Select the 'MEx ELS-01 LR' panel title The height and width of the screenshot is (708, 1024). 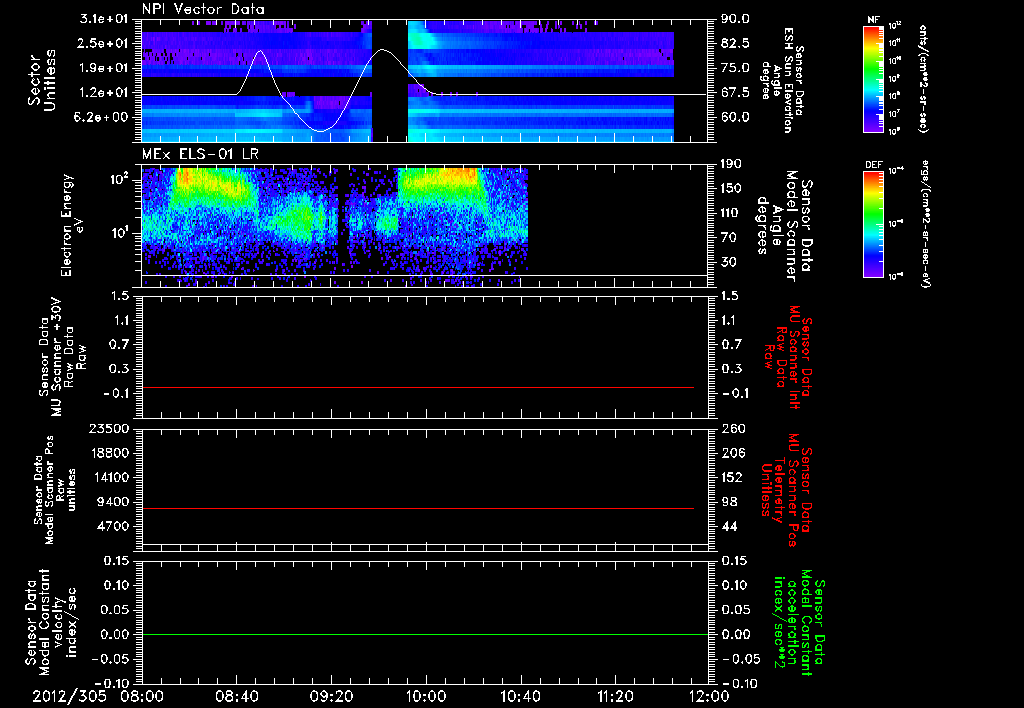tap(200, 154)
